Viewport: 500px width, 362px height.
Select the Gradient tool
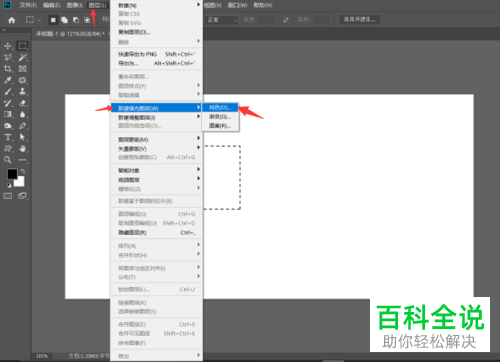pos(8,114)
